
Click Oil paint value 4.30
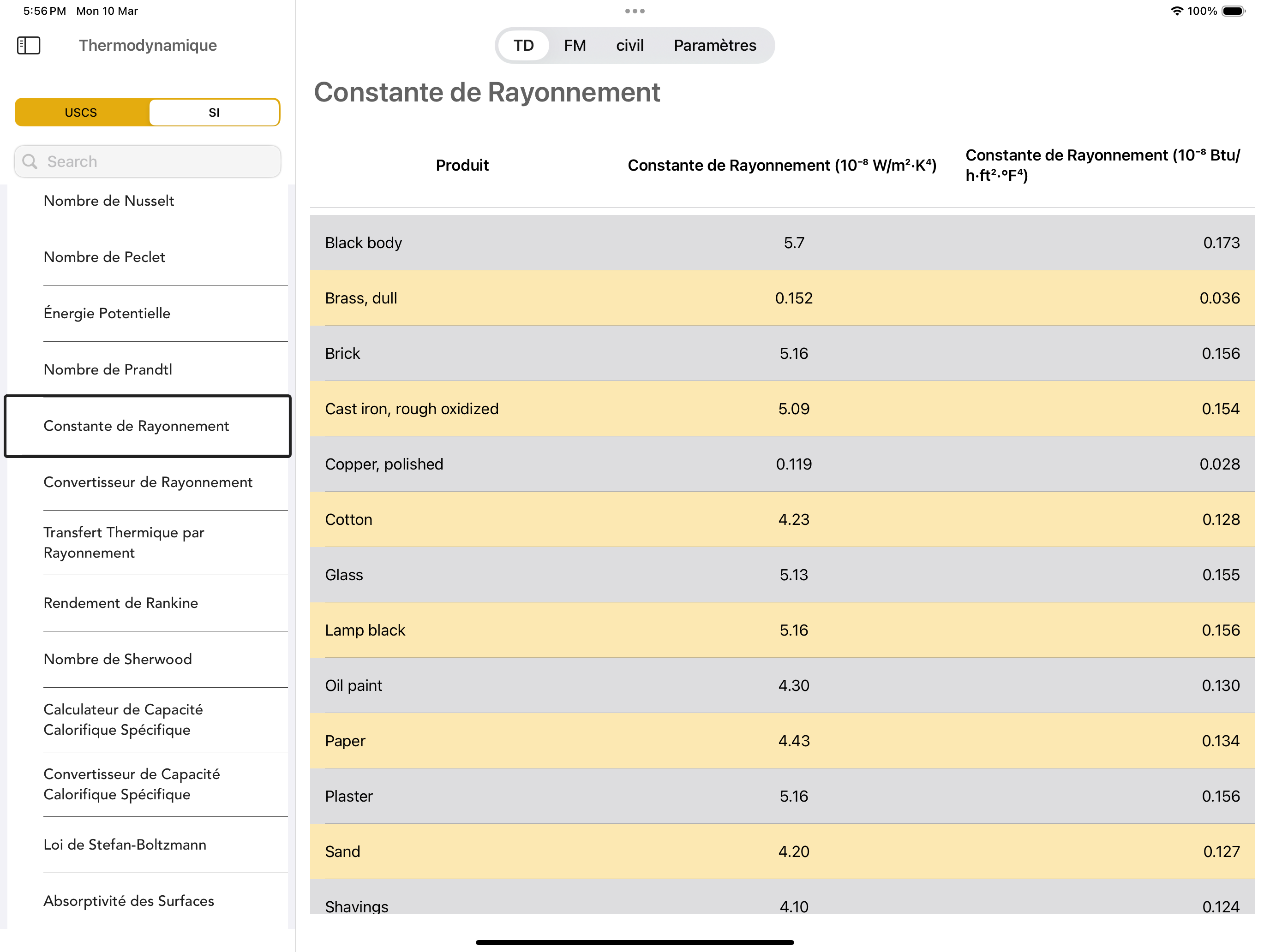(794, 686)
